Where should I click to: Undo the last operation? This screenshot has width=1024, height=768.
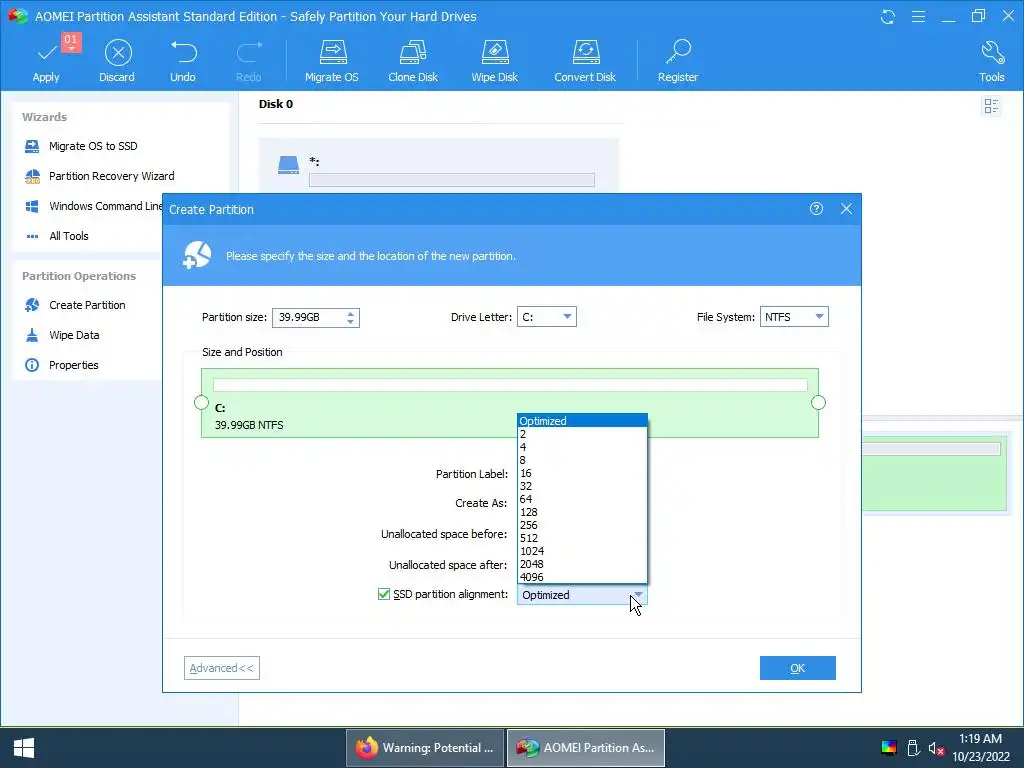(x=183, y=60)
